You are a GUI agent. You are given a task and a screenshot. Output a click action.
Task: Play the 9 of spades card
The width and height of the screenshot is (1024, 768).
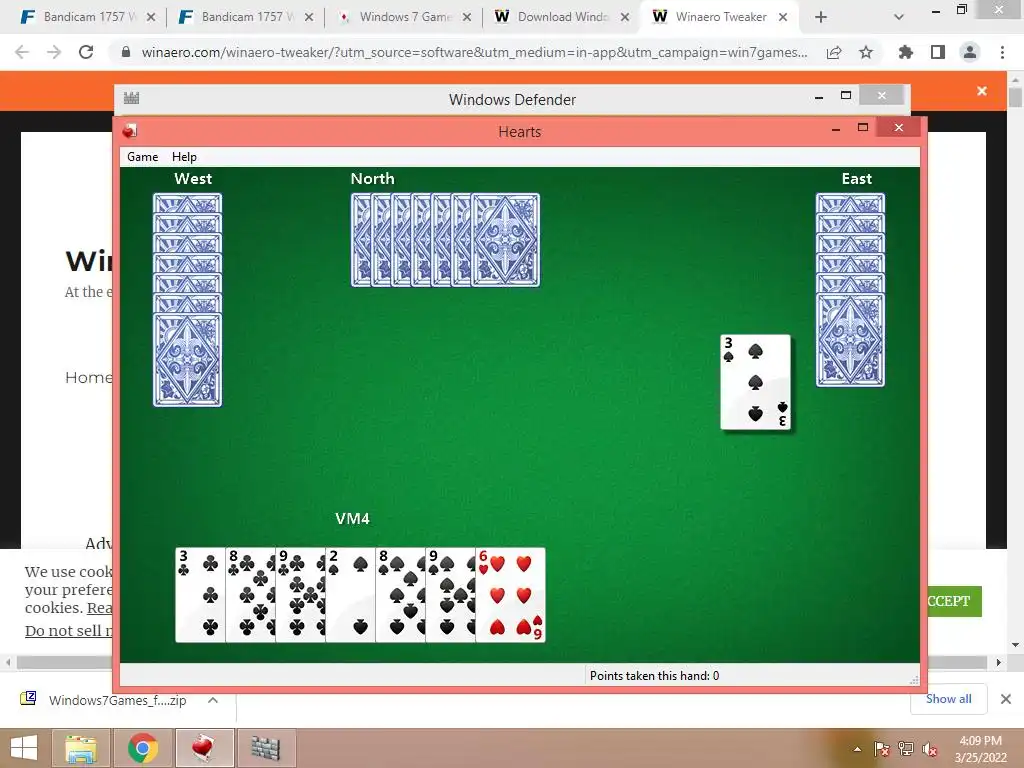pos(451,595)
